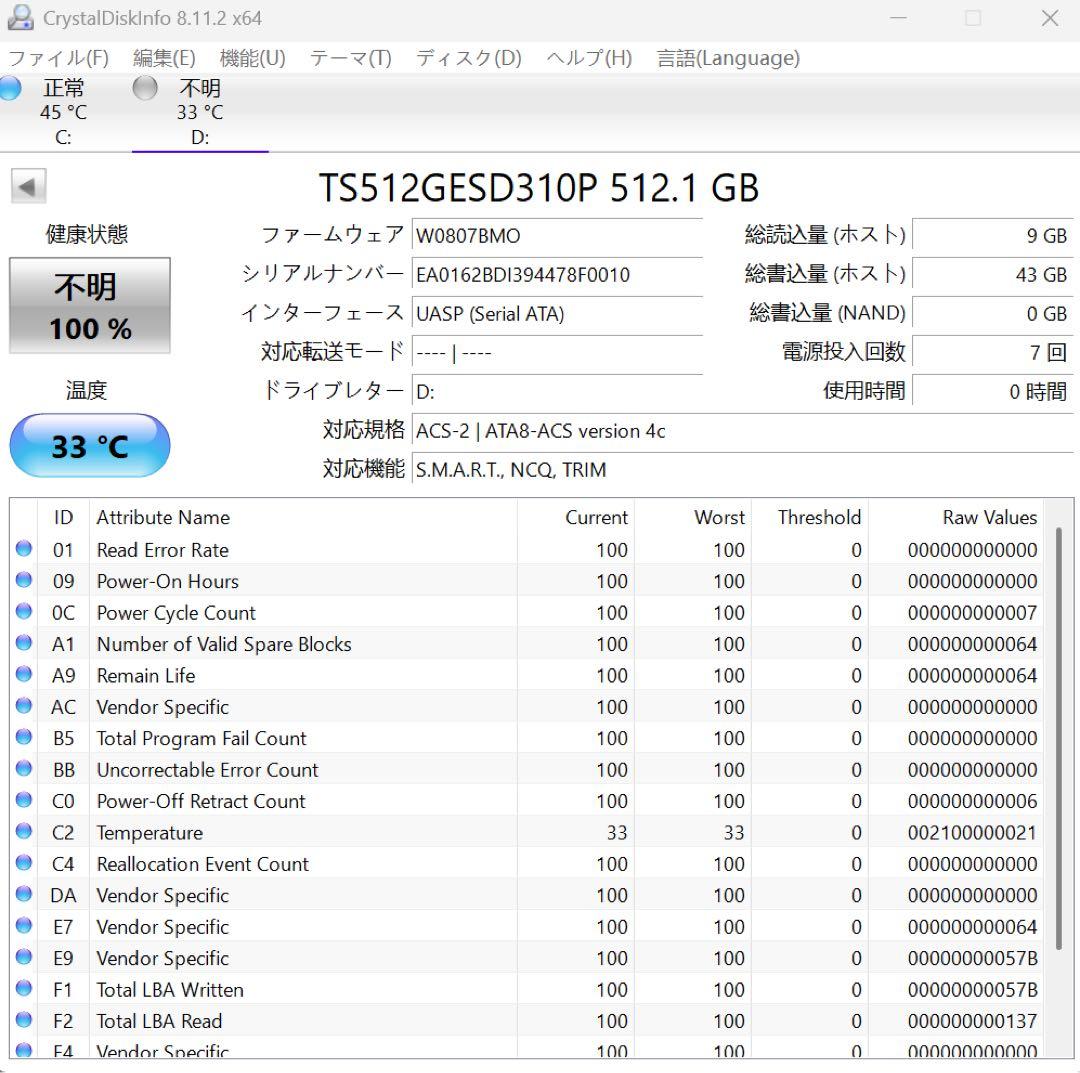Select the D: drive tab showing 33 °C
This screenshot has height=1073, width=1080.
coord(200,112)
